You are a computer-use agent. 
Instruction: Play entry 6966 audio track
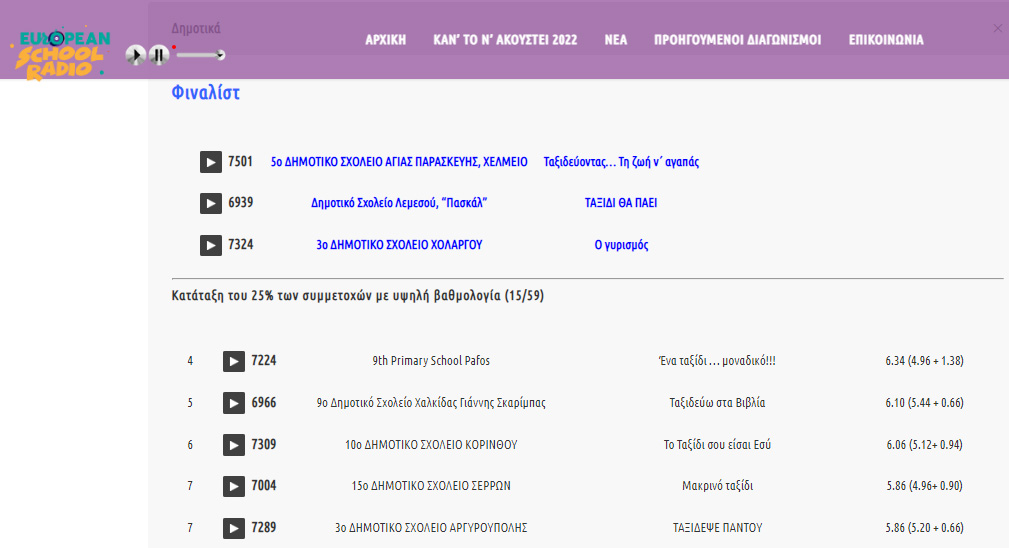[233, 403]
